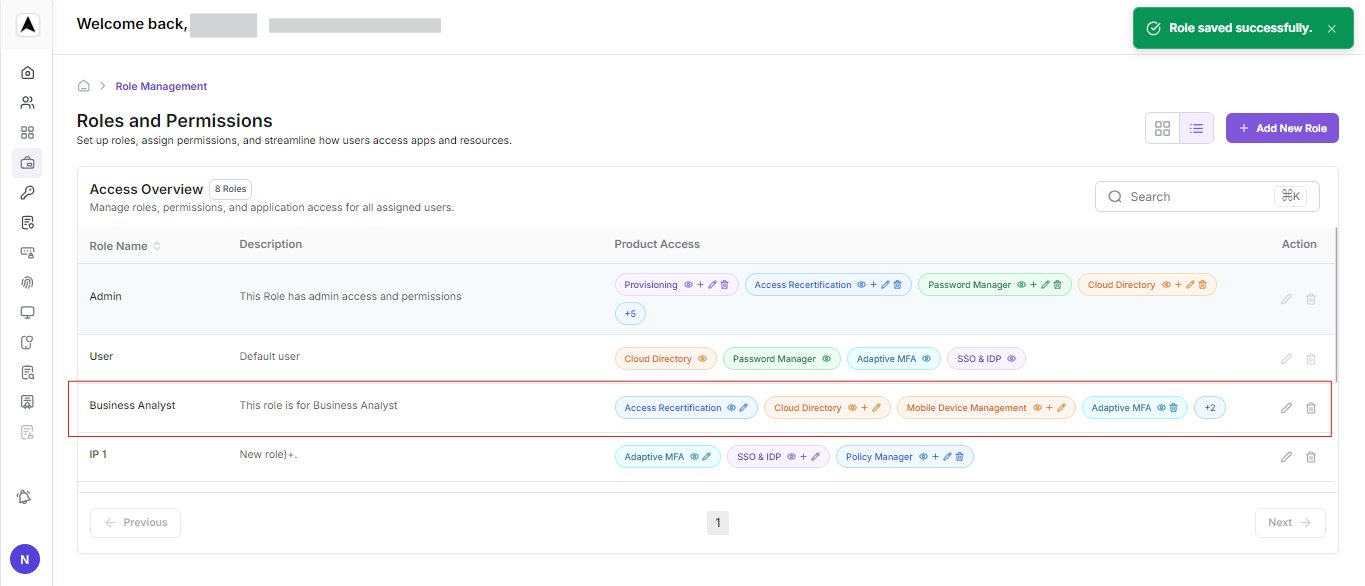Click the trash icon on the Password Manager chip
Image resolution: width=1365 pixels, height=586 pixels.
click(1059, 284)
